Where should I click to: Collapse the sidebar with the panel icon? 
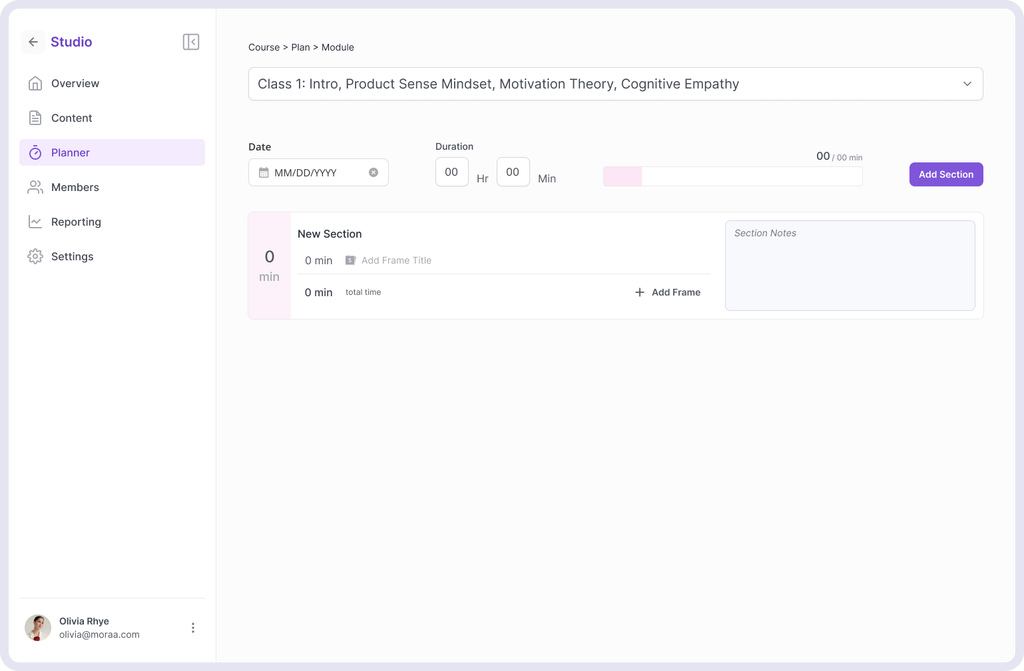(191, 42)
